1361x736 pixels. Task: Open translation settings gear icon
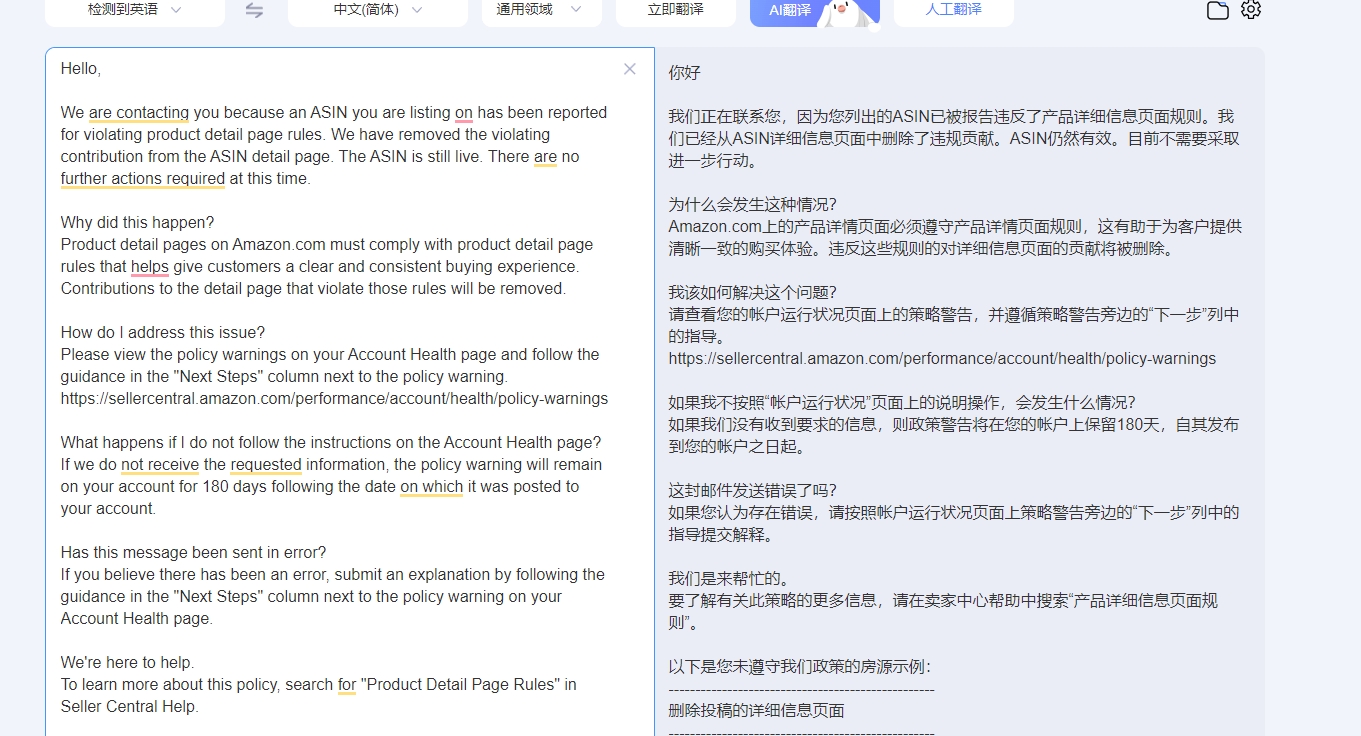click(1251, 10)
